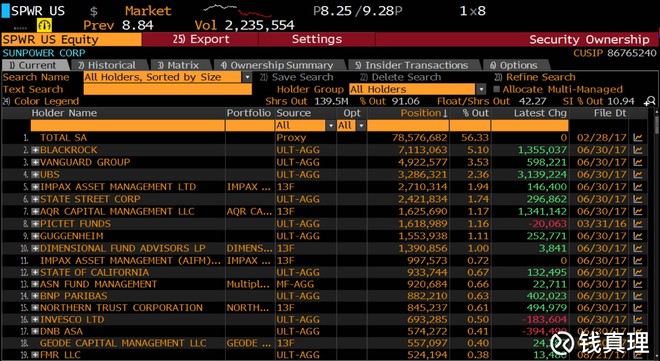Open the Color Legend

click(x=41, y=101)
